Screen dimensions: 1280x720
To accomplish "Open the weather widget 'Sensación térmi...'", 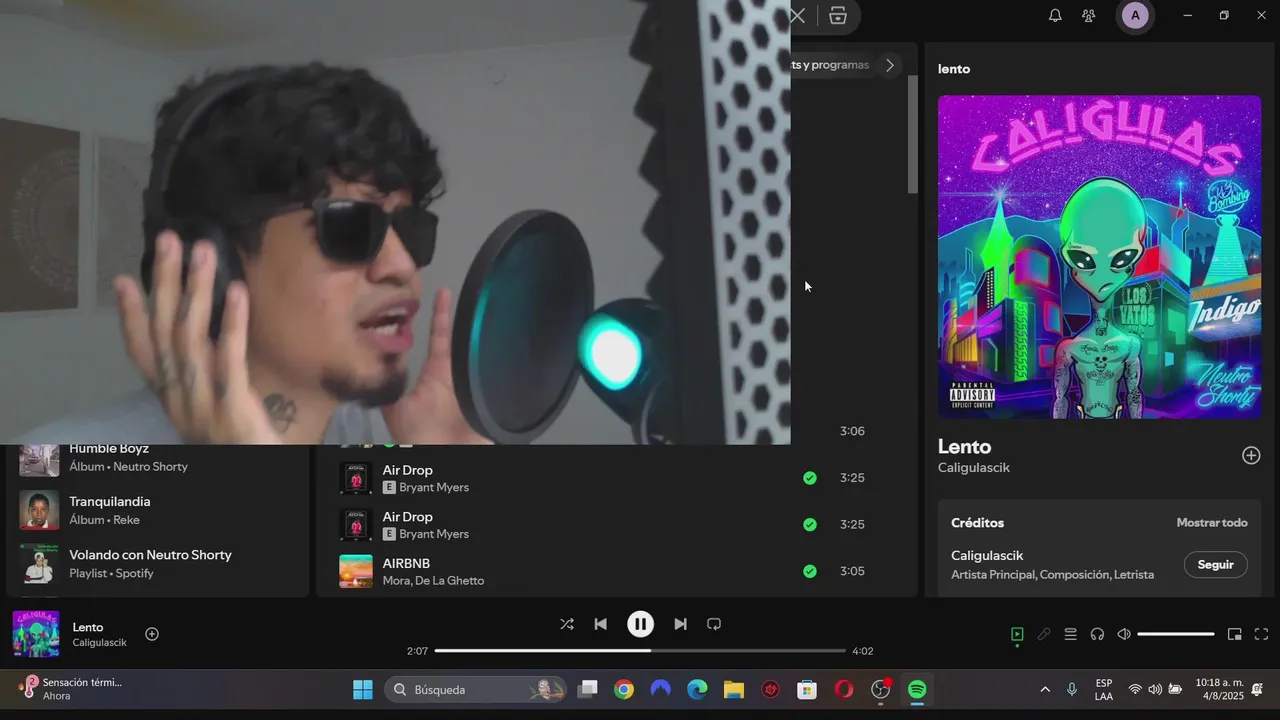I will click(72, 689).
